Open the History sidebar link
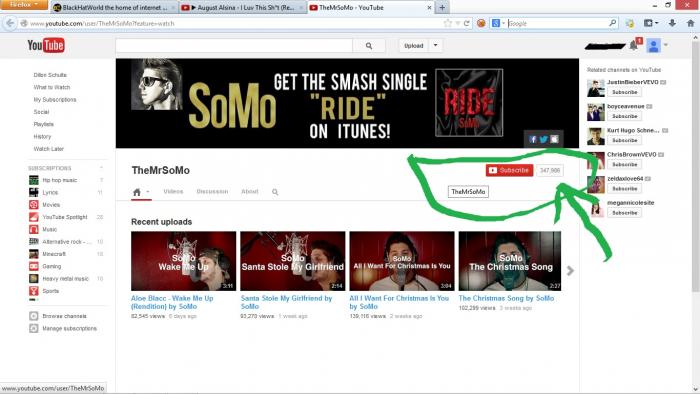The image size is (700, 394). pos(42,137)
